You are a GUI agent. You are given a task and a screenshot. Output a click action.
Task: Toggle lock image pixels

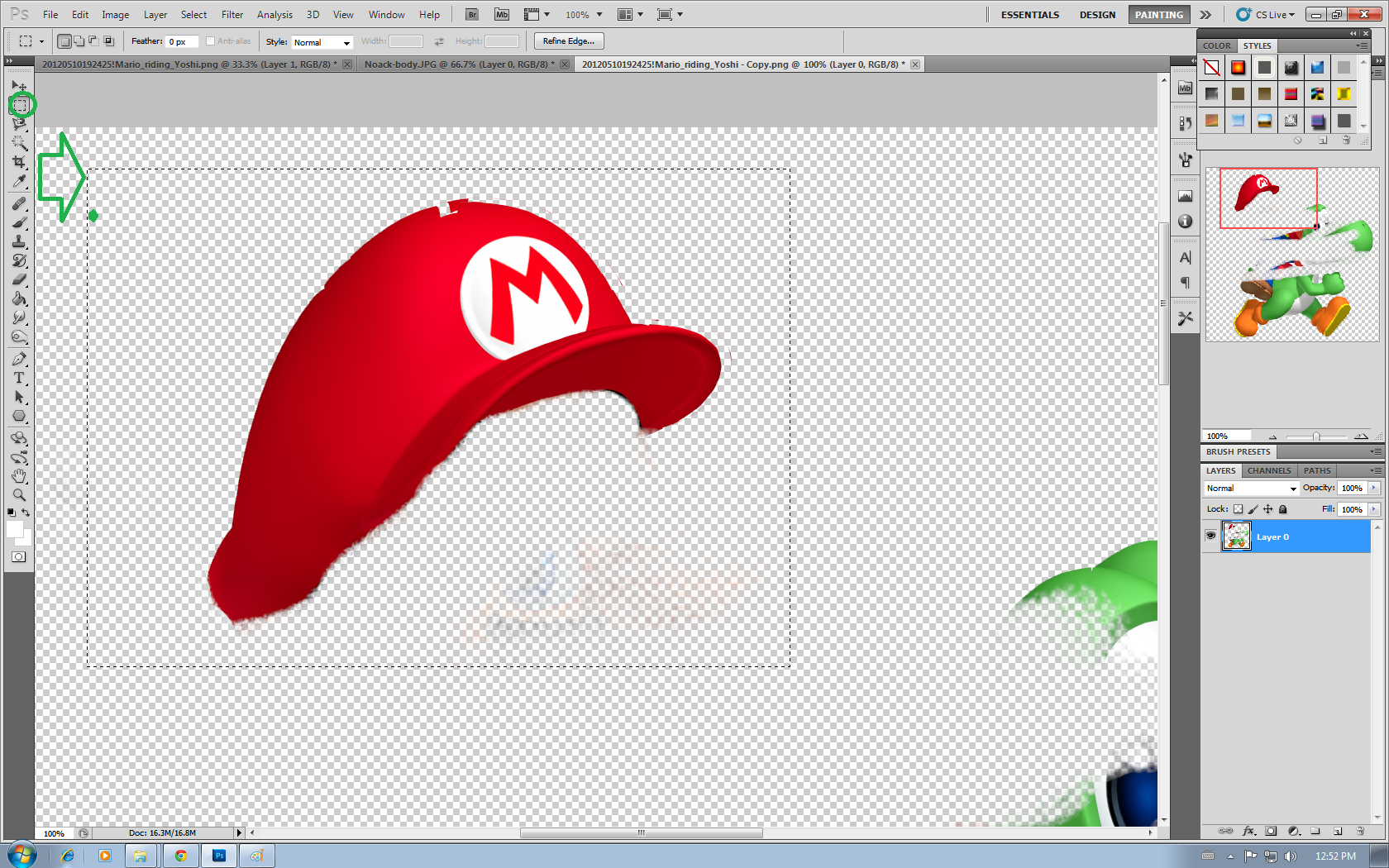(x=1253, y=509)
